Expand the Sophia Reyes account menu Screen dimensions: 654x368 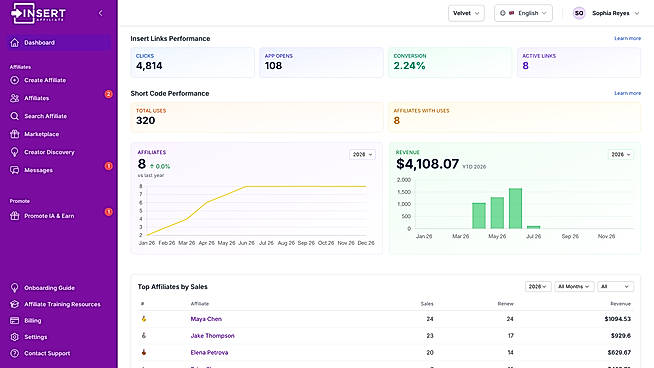click(606, 13)
